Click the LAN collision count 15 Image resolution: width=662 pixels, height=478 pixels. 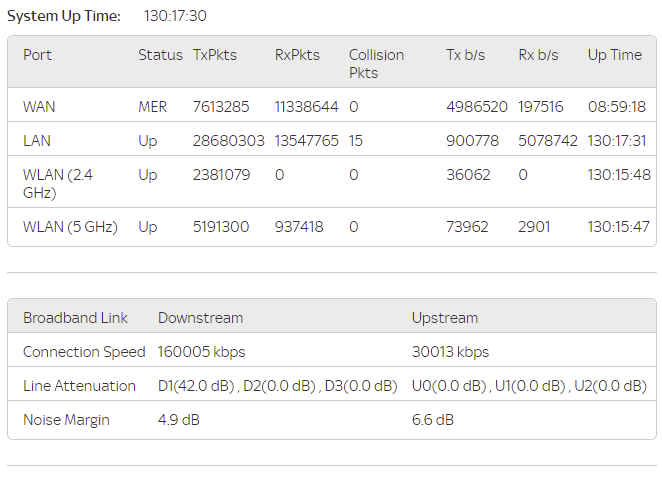tap(357, 141)
